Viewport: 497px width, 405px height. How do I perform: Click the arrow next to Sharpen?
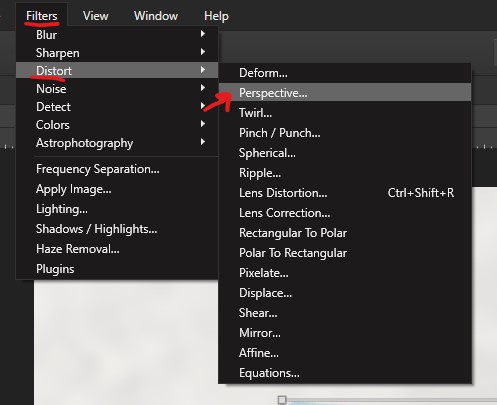click(x=203, y=52)
